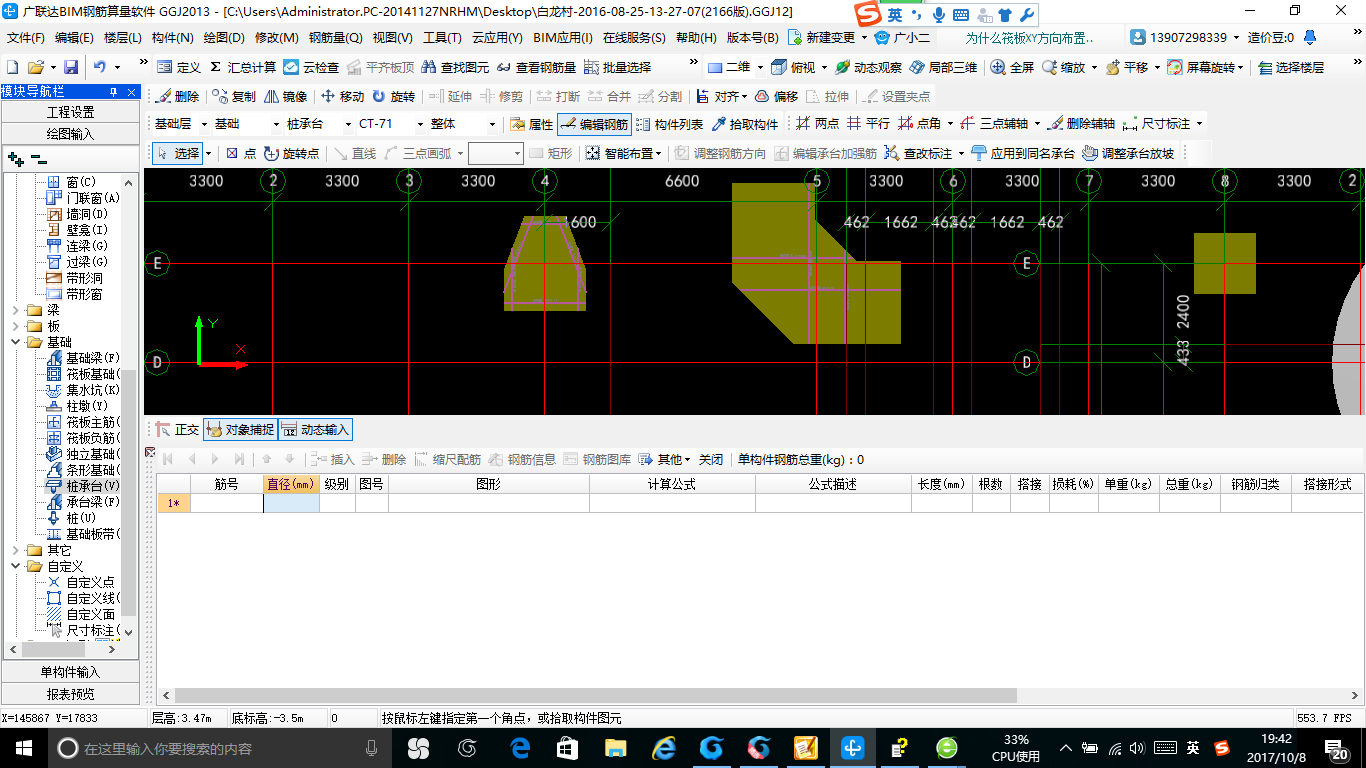
Task: Click the 删除 delete tool
Action: pyautogui.click(x=177, y=96)
